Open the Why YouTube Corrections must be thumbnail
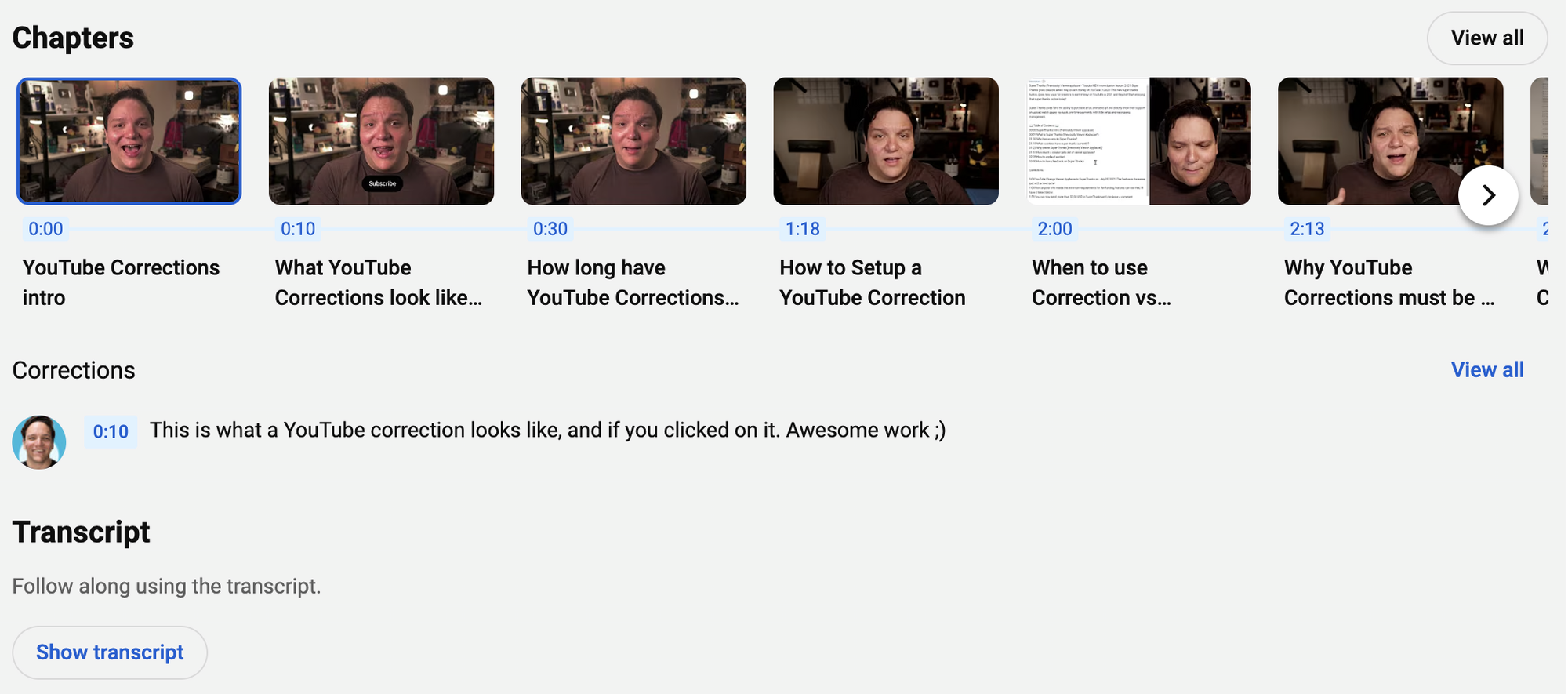1568x694 pixels. click(1391, 141)
